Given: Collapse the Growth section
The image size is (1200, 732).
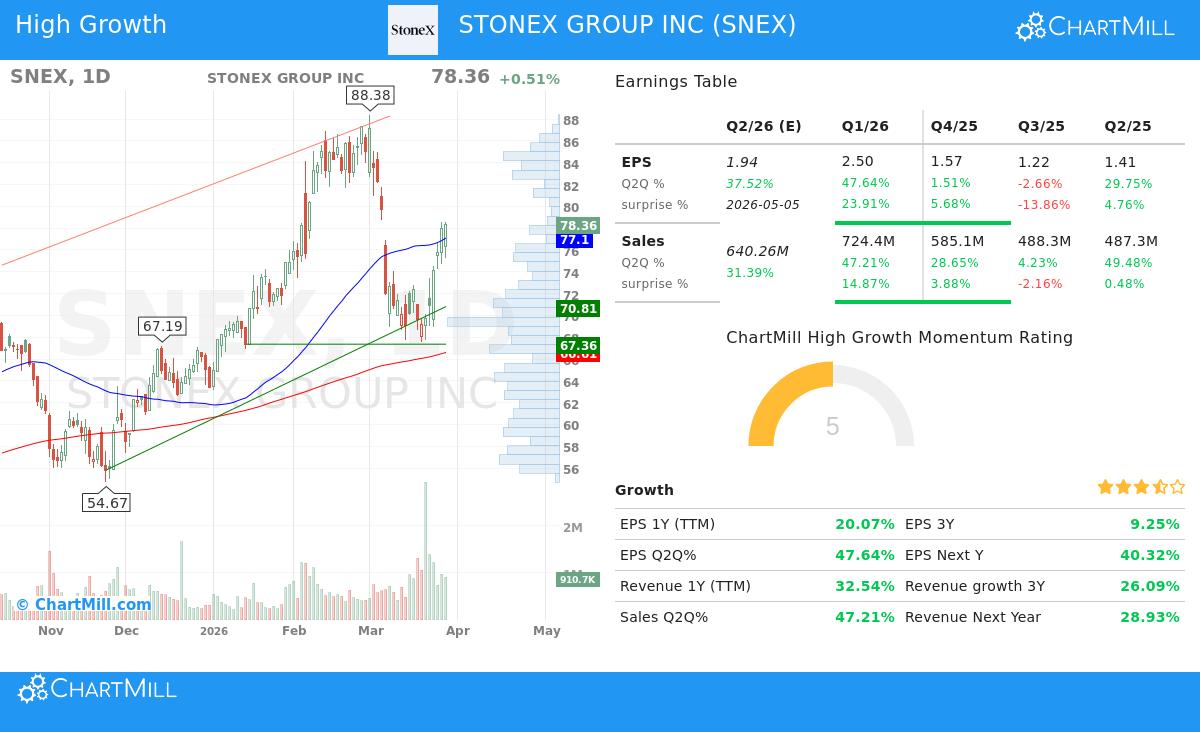Looking at the screenshot, I should point(643,490).
